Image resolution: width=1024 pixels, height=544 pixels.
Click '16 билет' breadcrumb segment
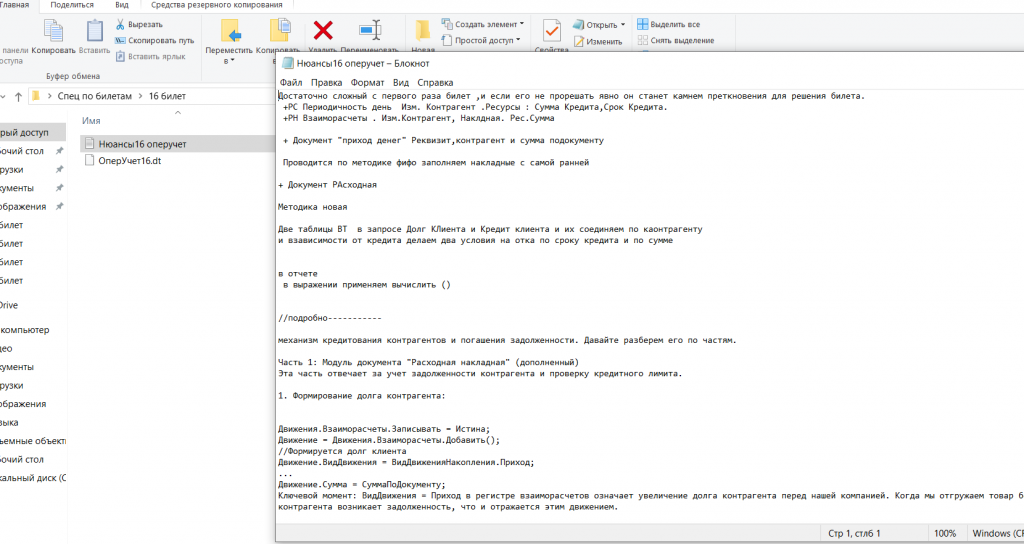[167, 96]
